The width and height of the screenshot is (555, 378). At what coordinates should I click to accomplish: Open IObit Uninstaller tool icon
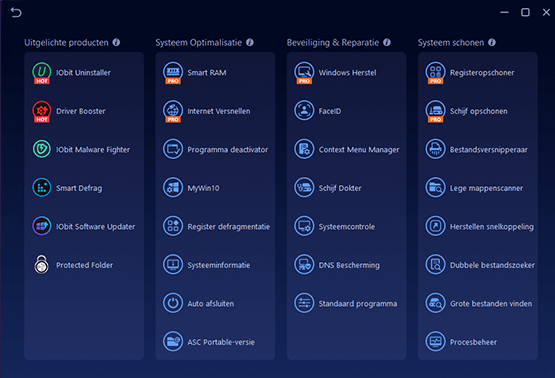(x=42, y=72)
